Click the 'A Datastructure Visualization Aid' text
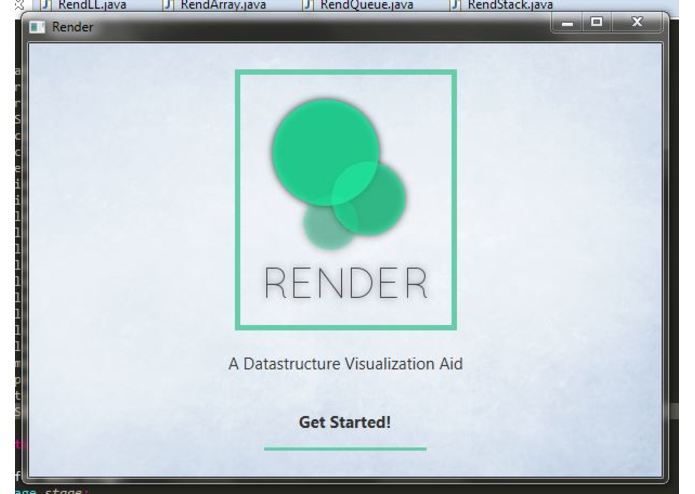This screenshot has width=695, height=494. coord(345,364)
